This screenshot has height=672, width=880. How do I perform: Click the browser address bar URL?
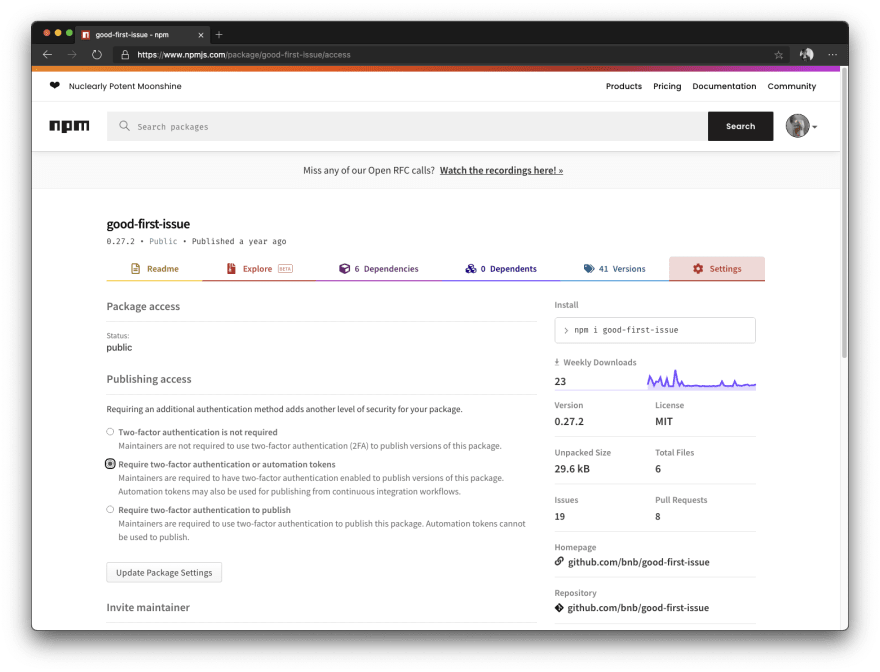coord(244,54)
